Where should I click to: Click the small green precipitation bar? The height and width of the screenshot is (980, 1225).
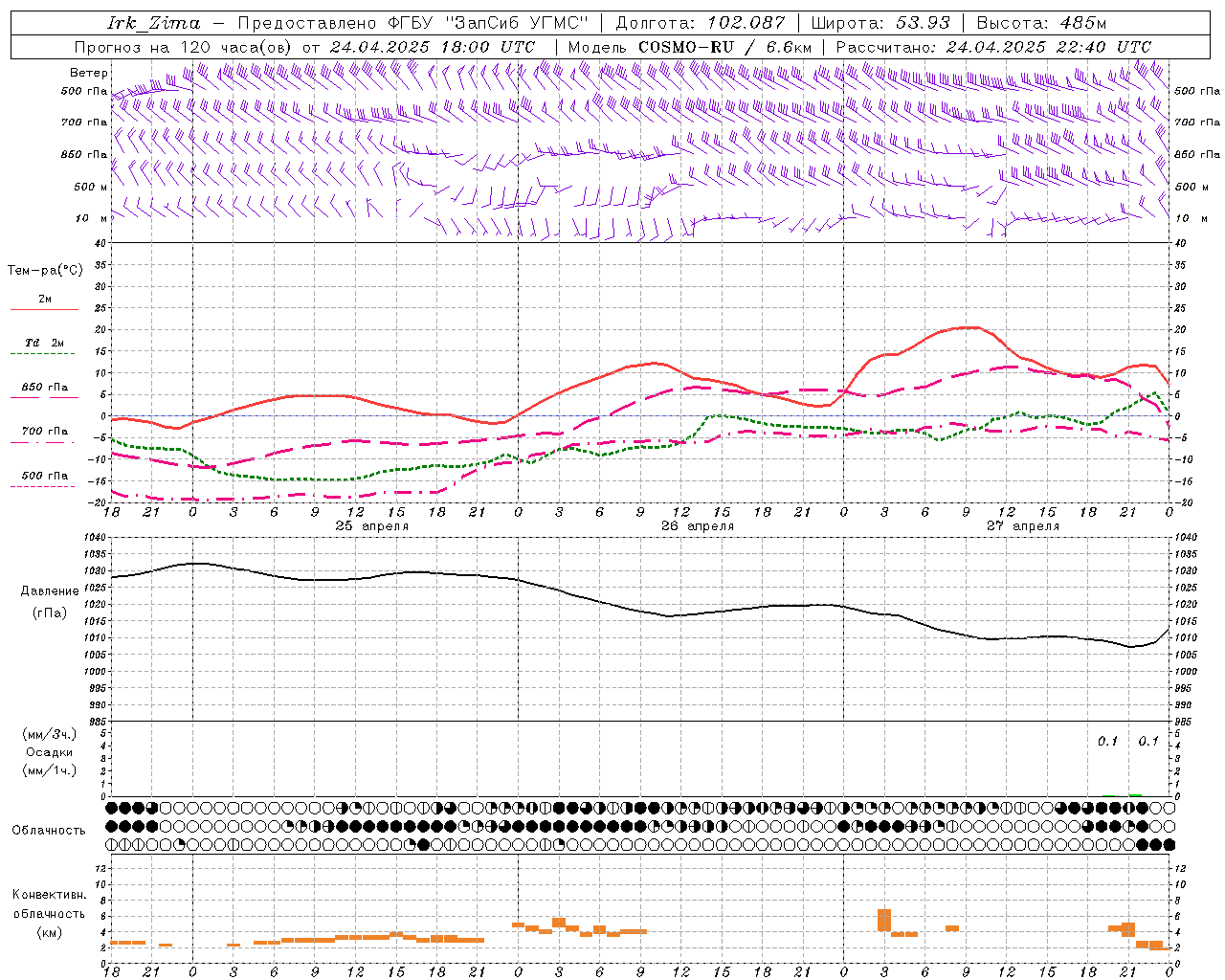(x=1135, y=795)
